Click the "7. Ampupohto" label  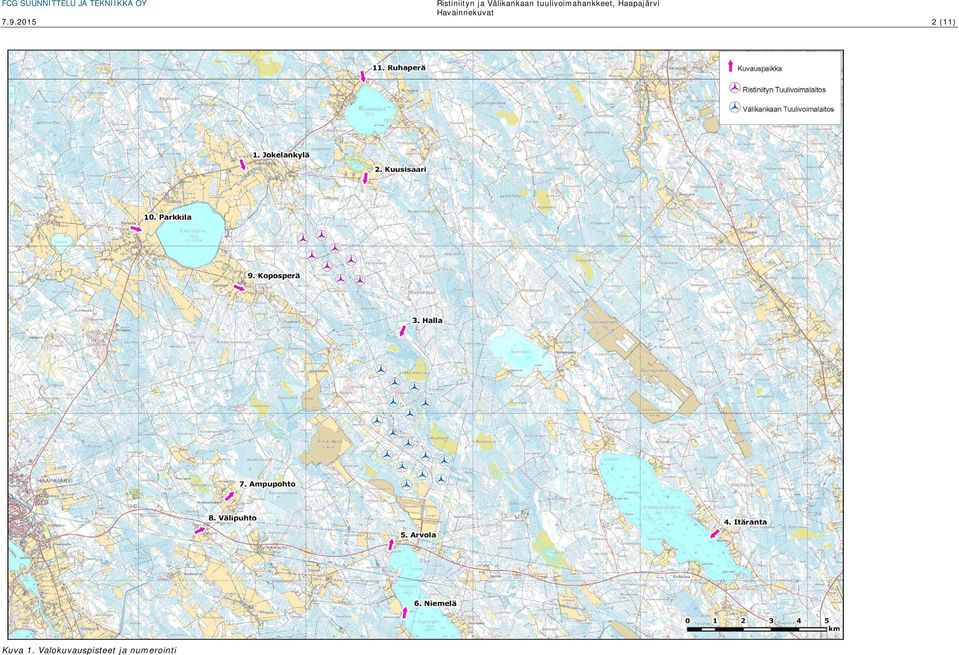[x=267, y=484]
